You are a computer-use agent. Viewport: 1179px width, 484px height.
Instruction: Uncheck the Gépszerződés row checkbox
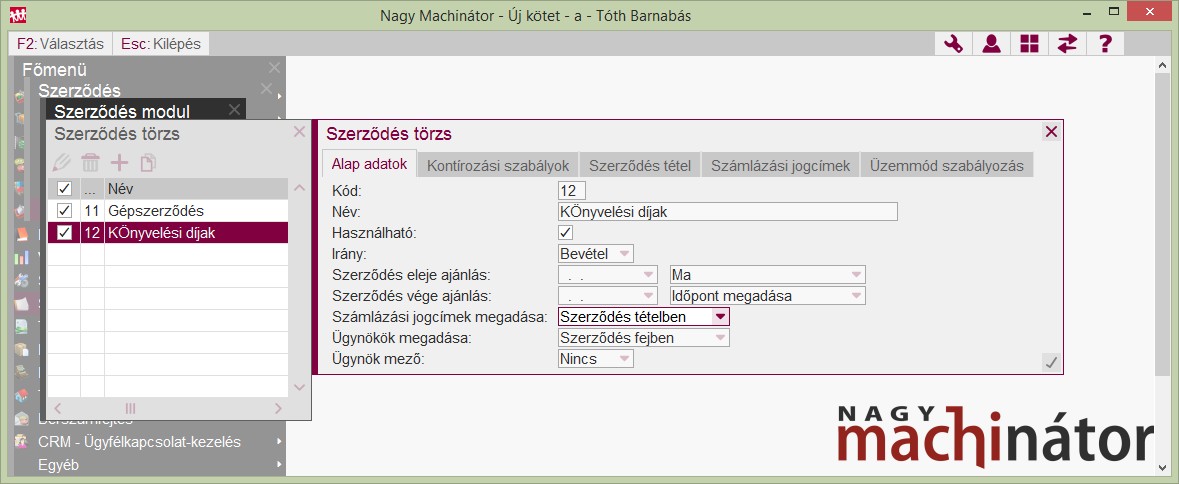tap(65, 211)
